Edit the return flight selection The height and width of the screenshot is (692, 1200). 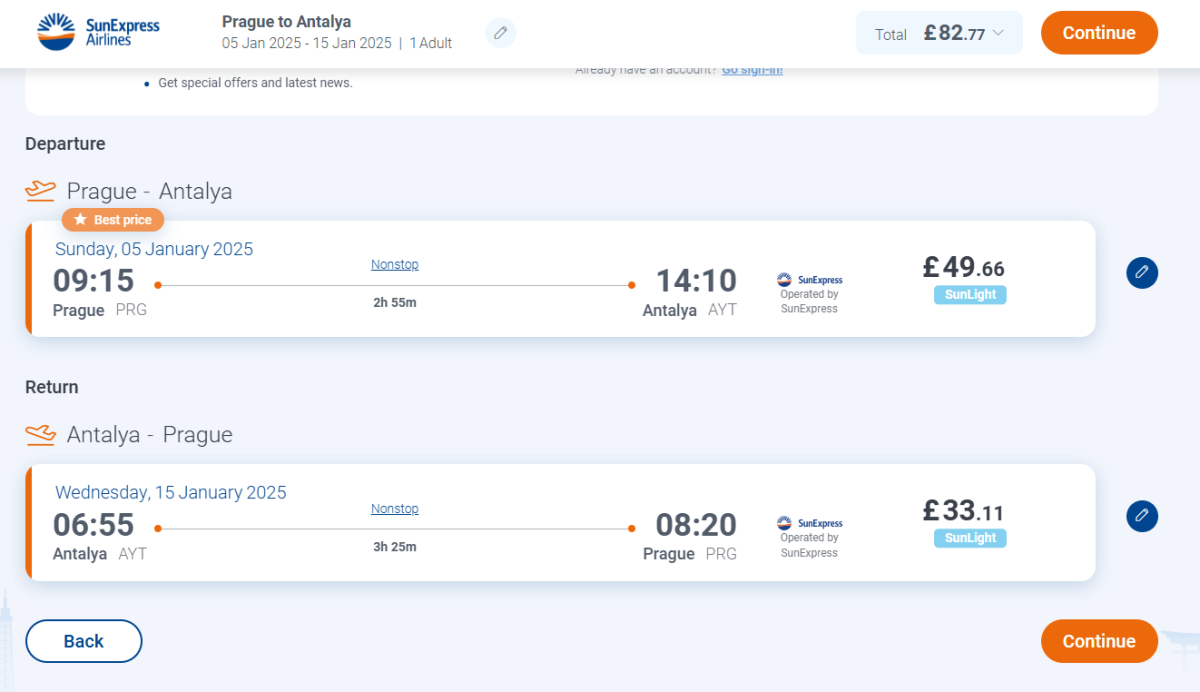pyautogui.click(x=1142, y=516)
